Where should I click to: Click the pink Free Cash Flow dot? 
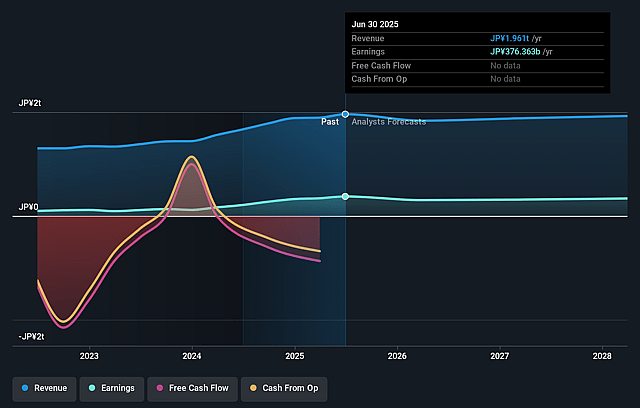pos(160,388)
